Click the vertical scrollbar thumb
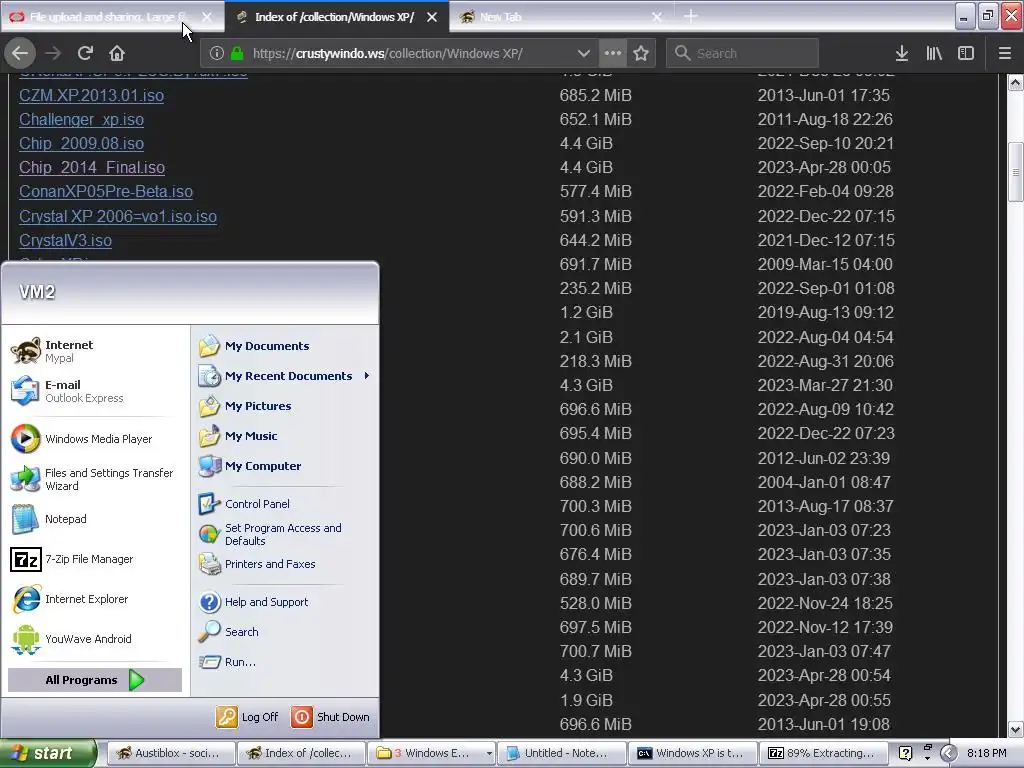The image size is (1024, 768). (x=1016, y=172)
